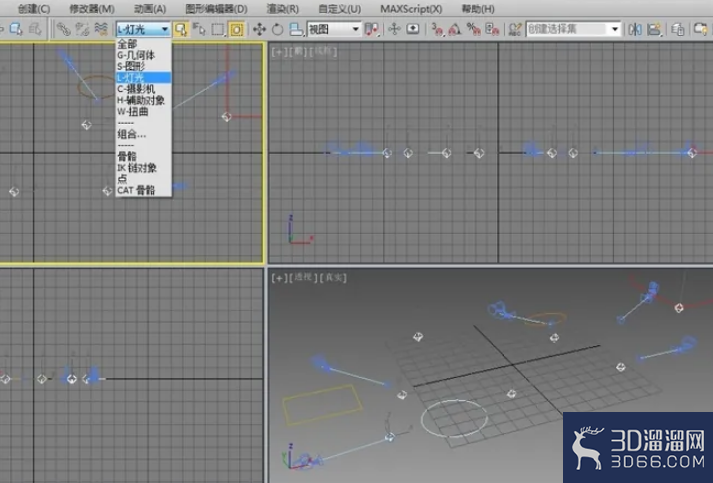Viewport: 713px width, 483px height.
Task: Click the Bind to Space Warp icon
Action: coord(101,30)
